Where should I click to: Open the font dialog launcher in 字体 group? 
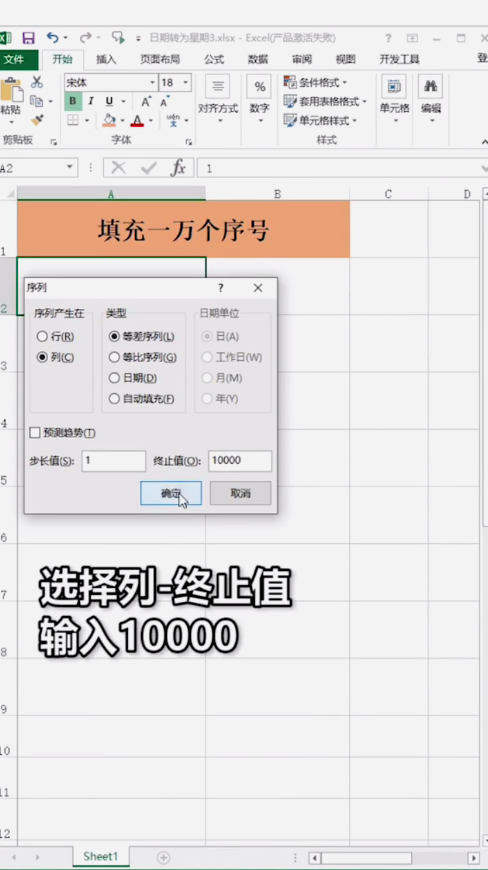click(189, 142)
